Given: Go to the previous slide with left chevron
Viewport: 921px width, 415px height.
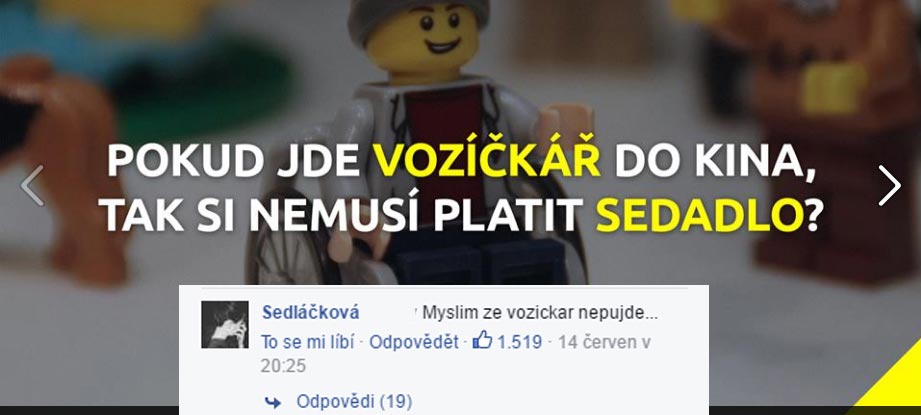Looking at the screenshot, I should (x=32, y=185).
